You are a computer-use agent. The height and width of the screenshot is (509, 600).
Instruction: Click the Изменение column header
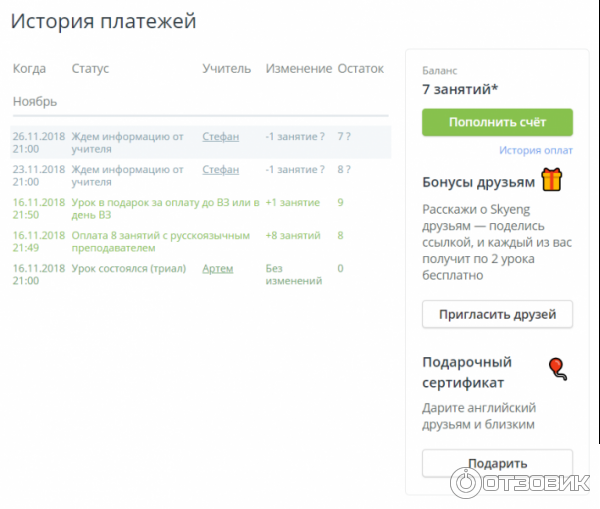pyautogui.click(x=298, y=69)
